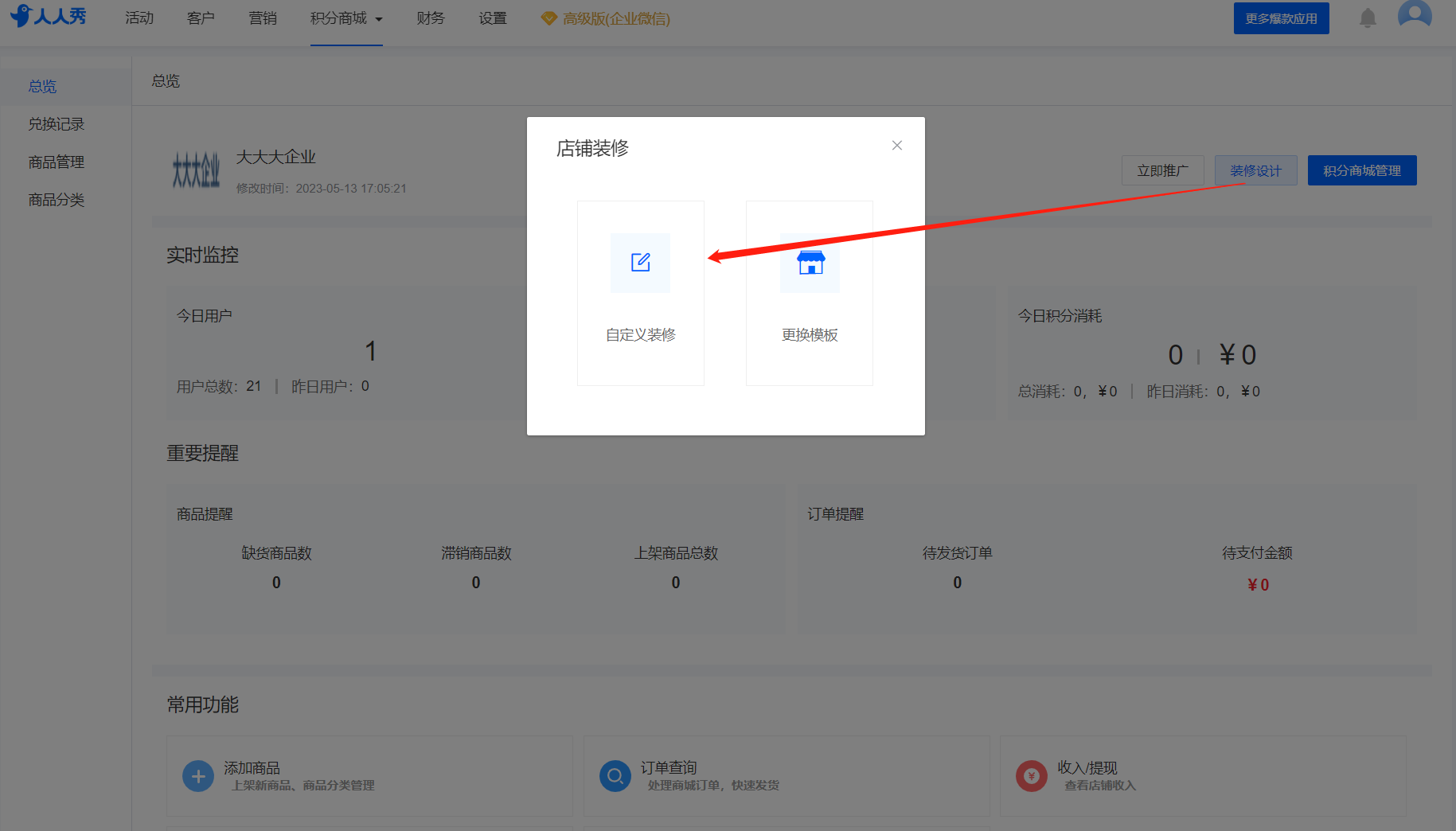
Task: Click the user avatar icon
Action: [x=1415, y=14]
